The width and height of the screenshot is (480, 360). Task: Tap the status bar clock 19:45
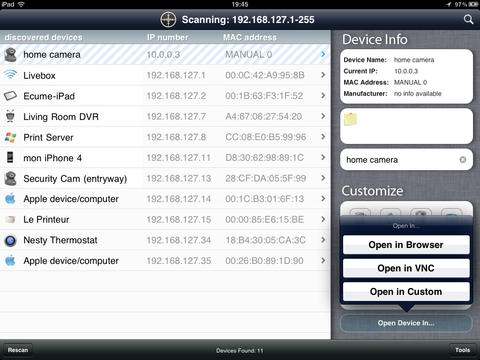click(x=240, y=4)
